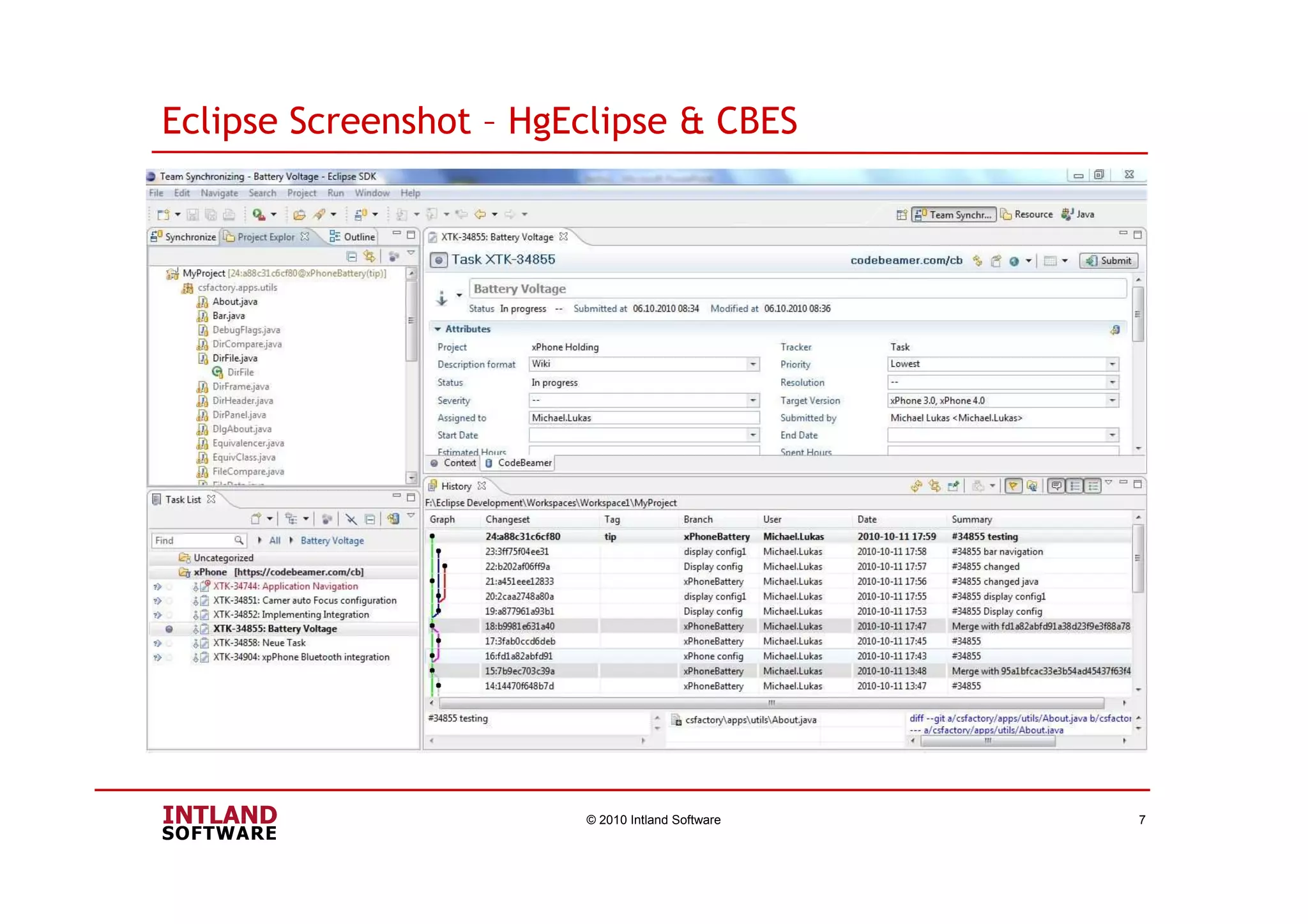The width and height of the screenshot is (1308, 924).
Task: Open Project Explorer view menu triangle
Action: click(411, 254)
